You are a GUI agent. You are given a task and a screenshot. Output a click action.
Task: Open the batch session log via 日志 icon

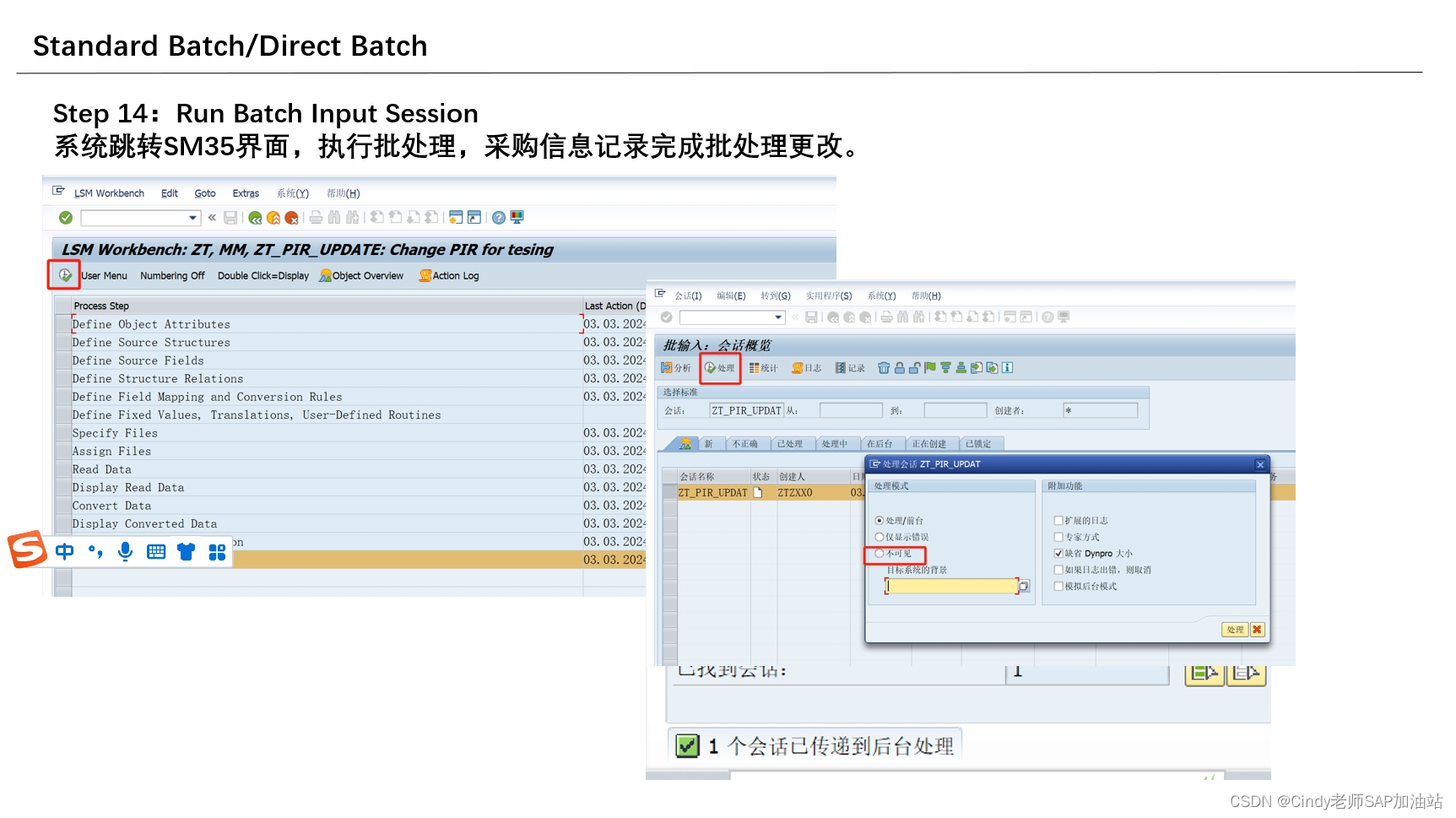807,368
